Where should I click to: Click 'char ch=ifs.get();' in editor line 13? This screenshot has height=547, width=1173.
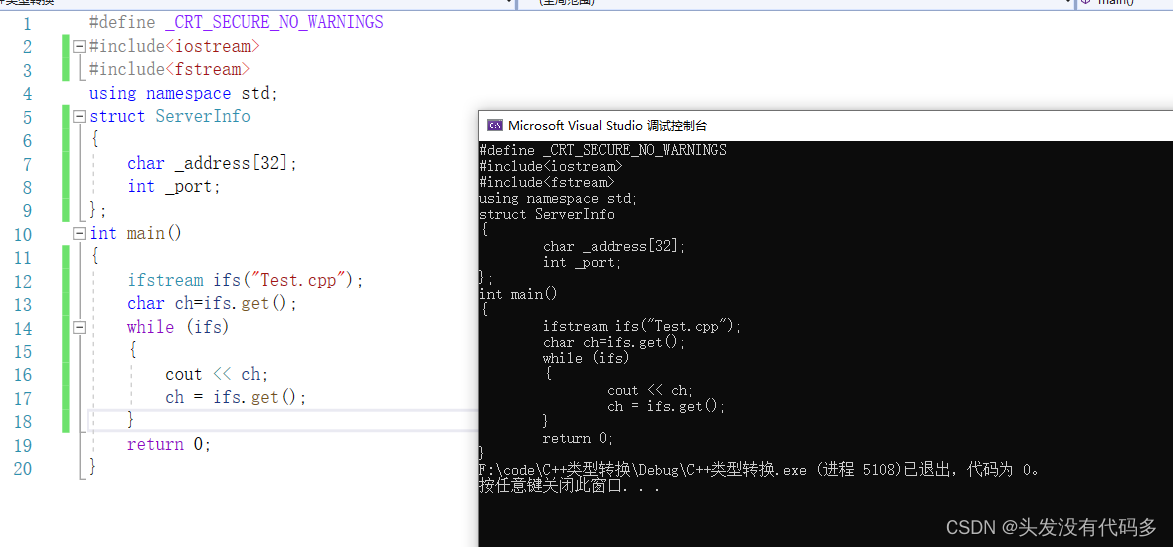212,304
